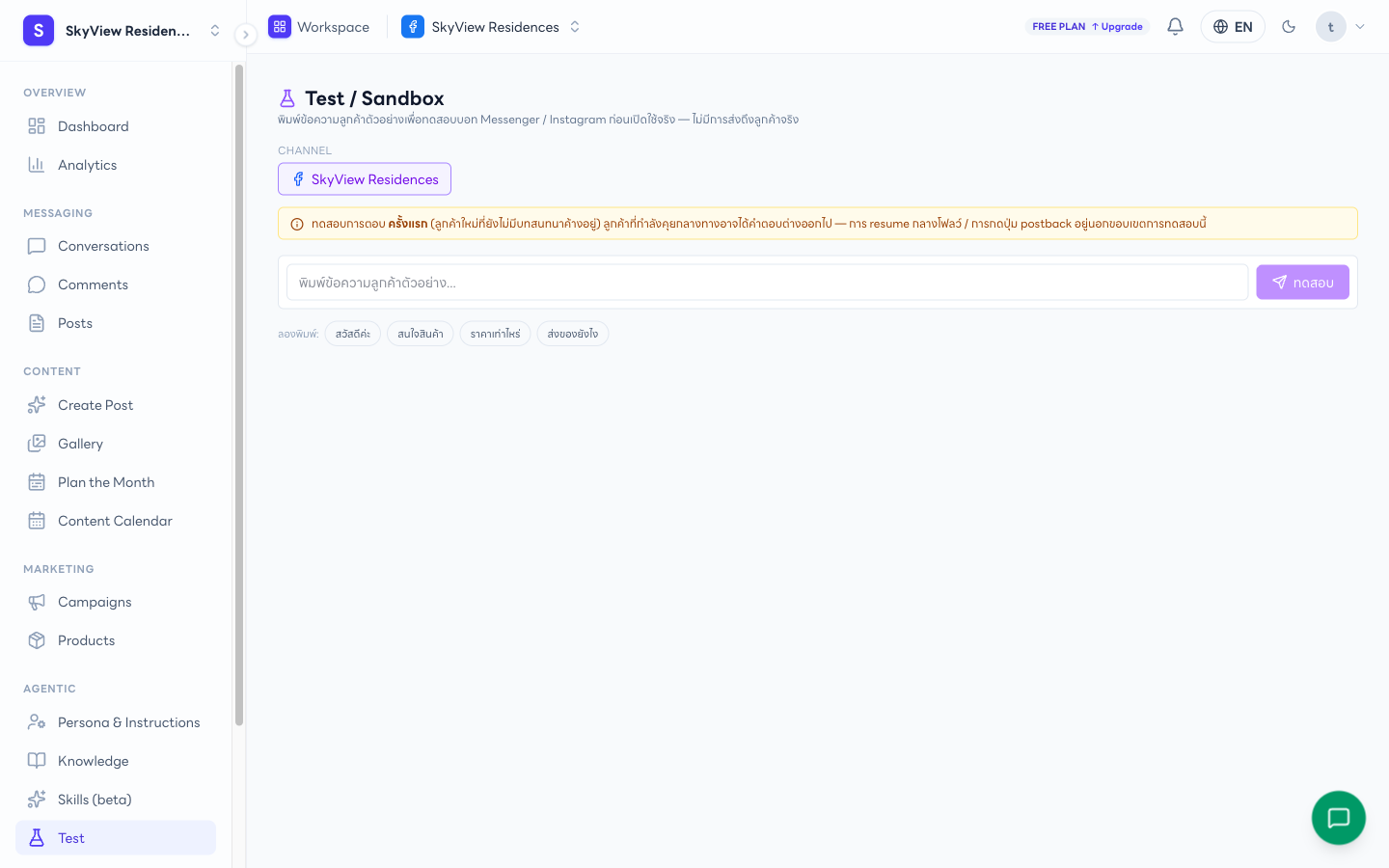
Task: Select the Test item in the sidebar
Action: coord(116,838)
